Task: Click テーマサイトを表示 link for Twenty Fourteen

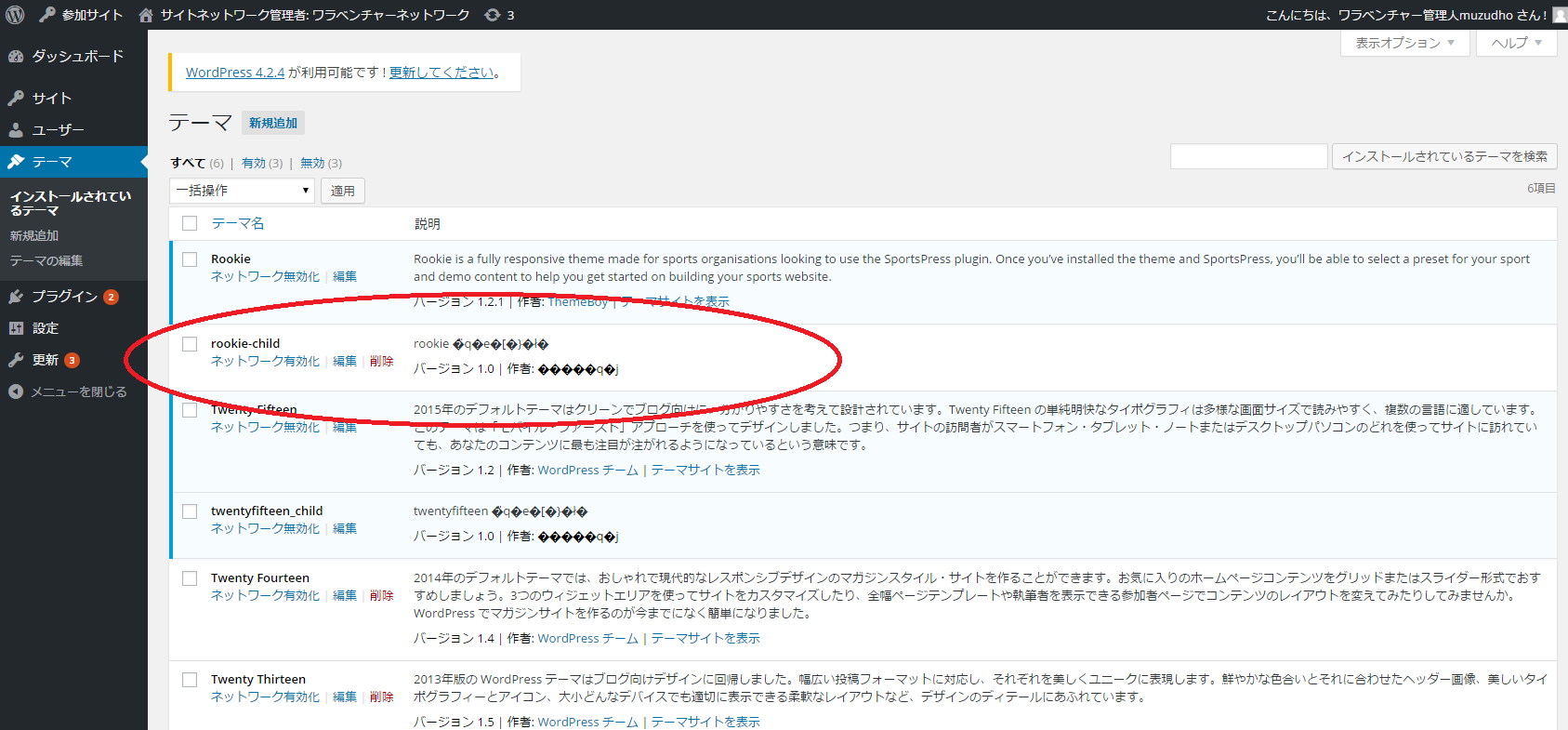Action: pos(705,639)
